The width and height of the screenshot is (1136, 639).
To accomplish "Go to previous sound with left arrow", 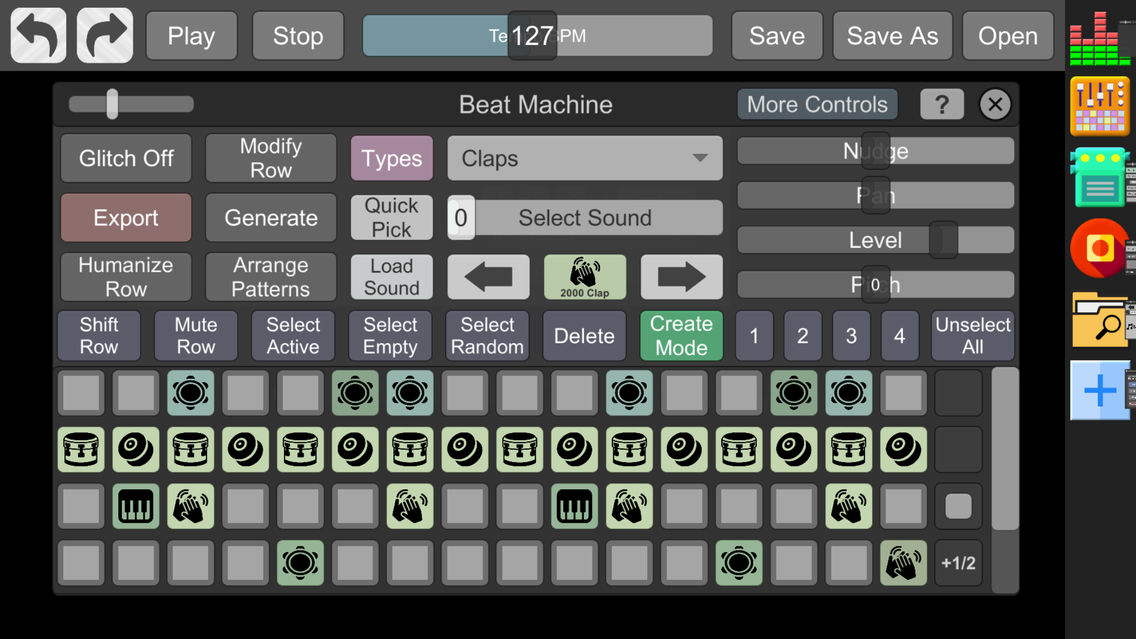I will tap(488, 277).
